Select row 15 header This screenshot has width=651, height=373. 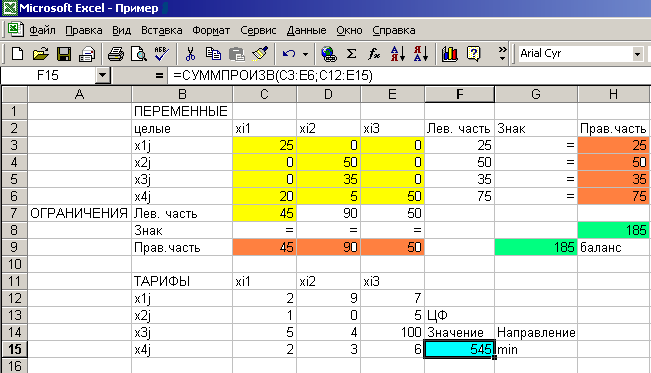point(15,349)
